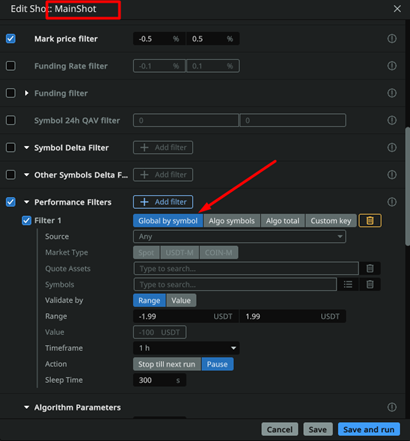Click the Save and run button
The height and width of the screenshot is (441, 410).
tap(369, 429)
